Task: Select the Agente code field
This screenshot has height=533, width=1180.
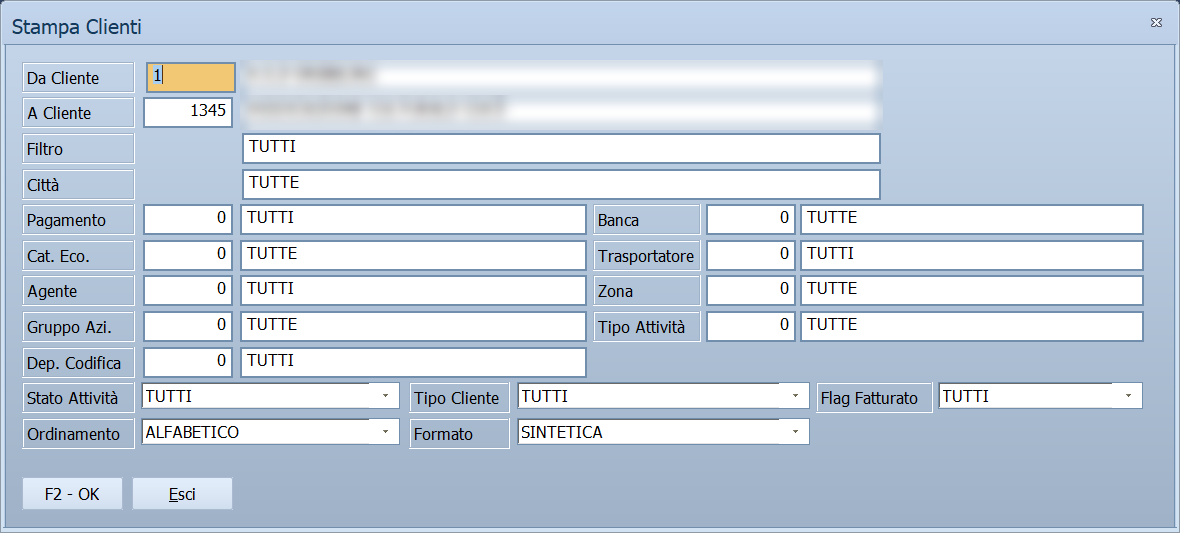Action: pyautogui.click(x=187, y=290)
